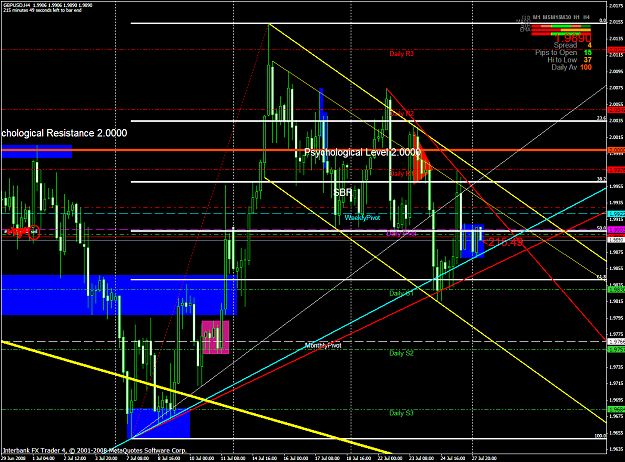Click the Daily S3 label
The width and height of the screenshot is (625, 462).
click(401, 413)
